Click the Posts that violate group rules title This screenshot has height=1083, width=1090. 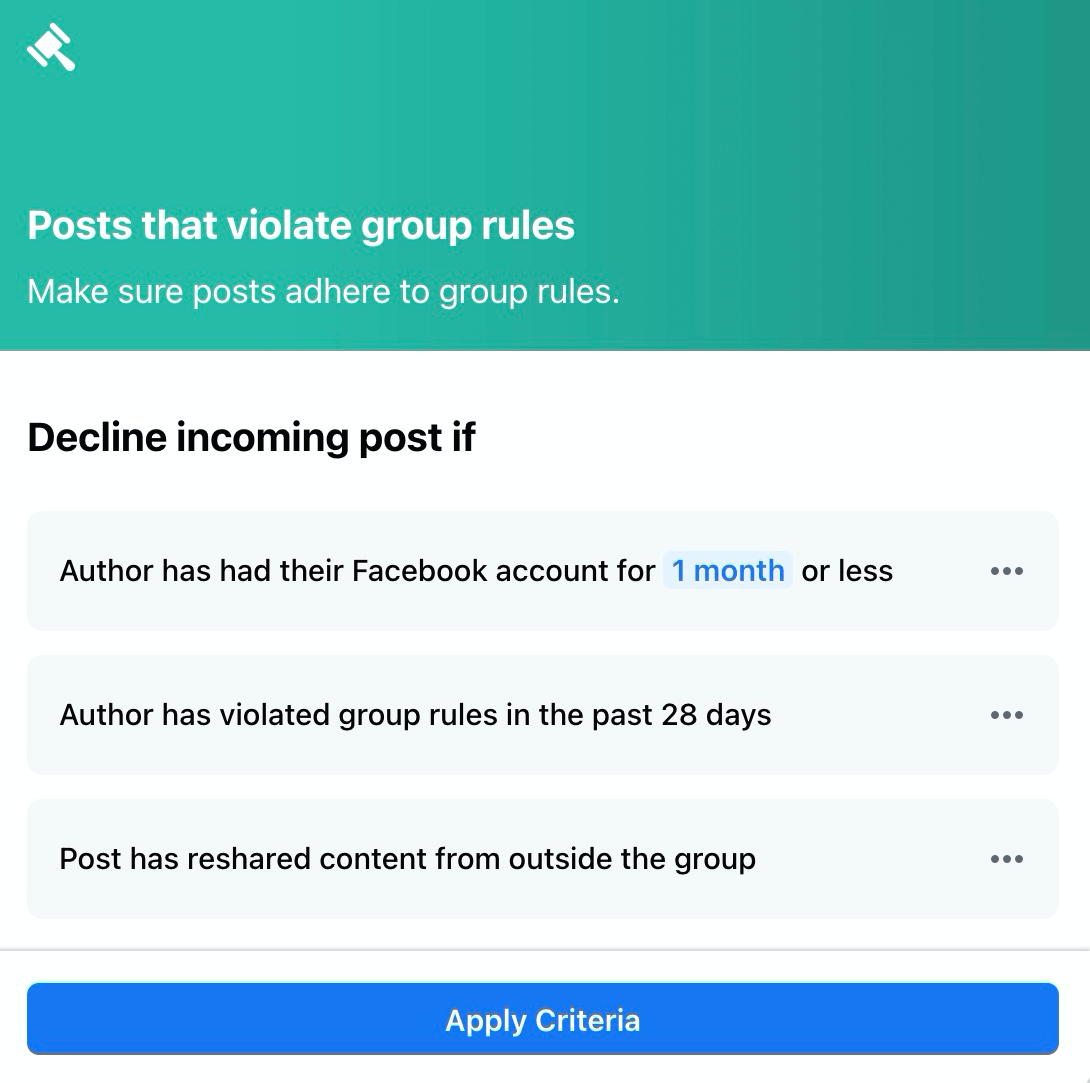pos(301,226)
